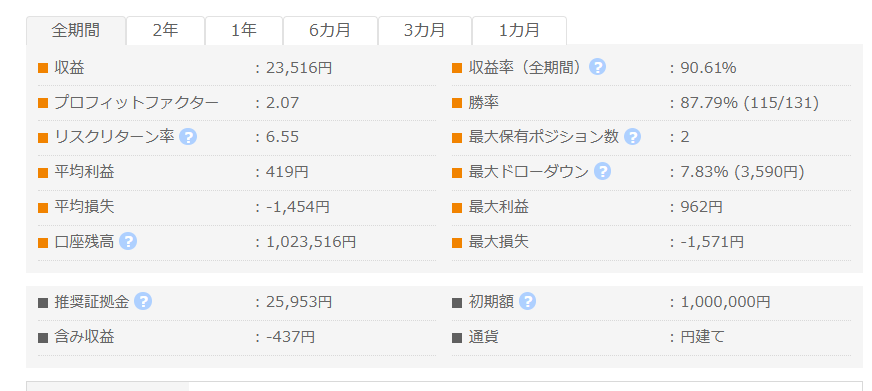Screen dimensions: 872x391
Task: Click the 通貨 value 円建て
Action: click(703, 336)
